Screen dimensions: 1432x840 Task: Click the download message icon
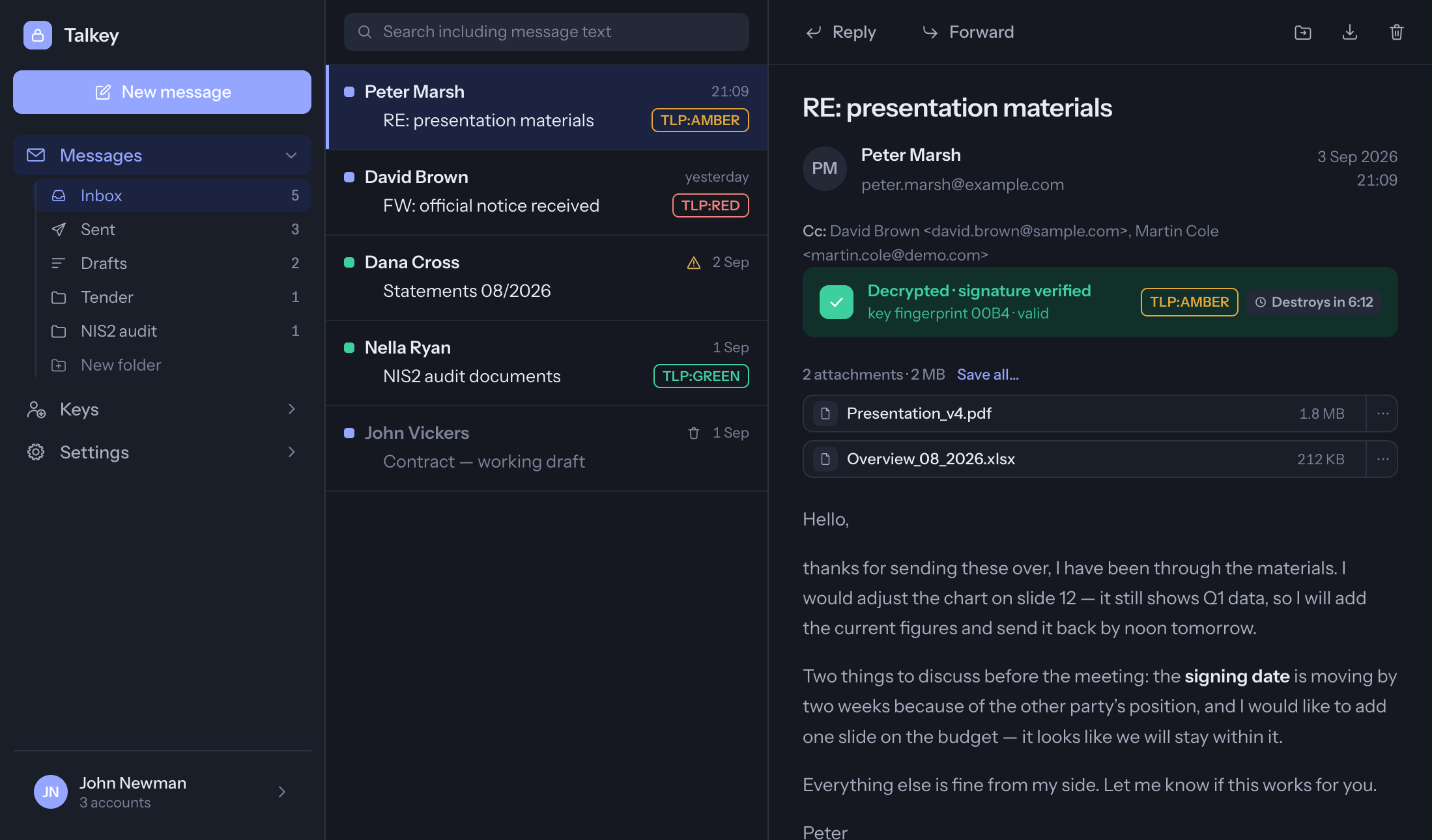1349,32
